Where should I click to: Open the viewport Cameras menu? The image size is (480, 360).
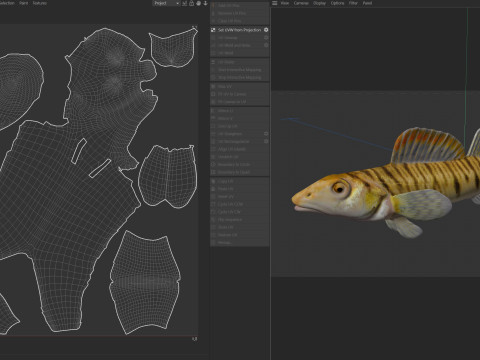(301, 3)
